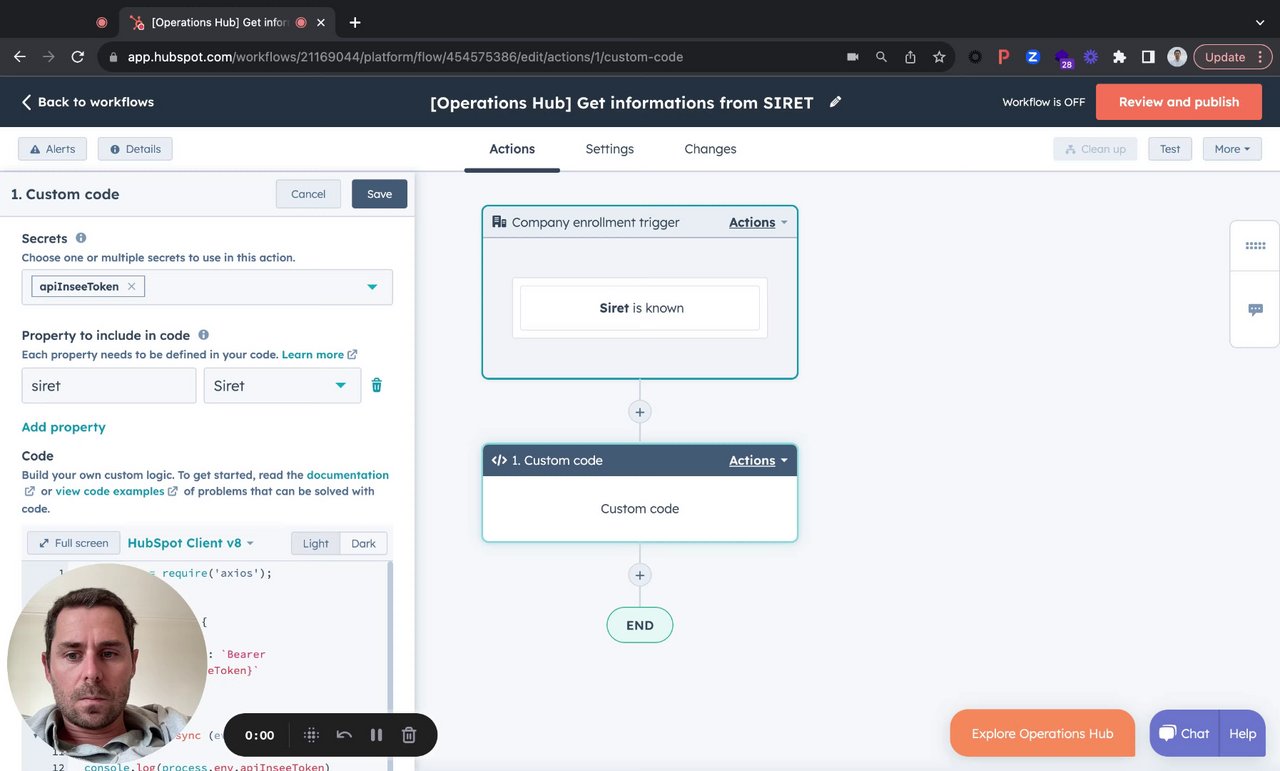Screen dimensions: 1280x771
Task: Open a new browser tab
Action: 355,22
